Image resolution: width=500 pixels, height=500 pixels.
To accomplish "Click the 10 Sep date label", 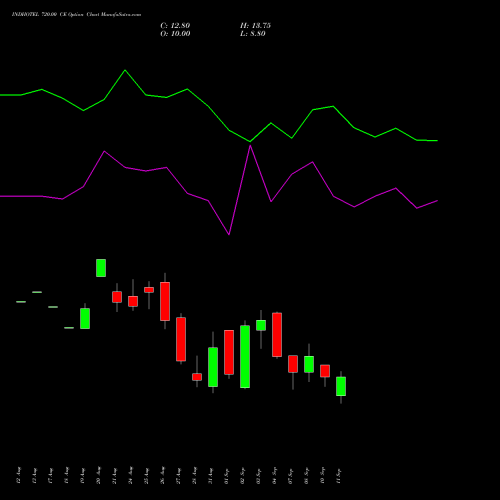I will pyautogui.click(x=323, y=475).
